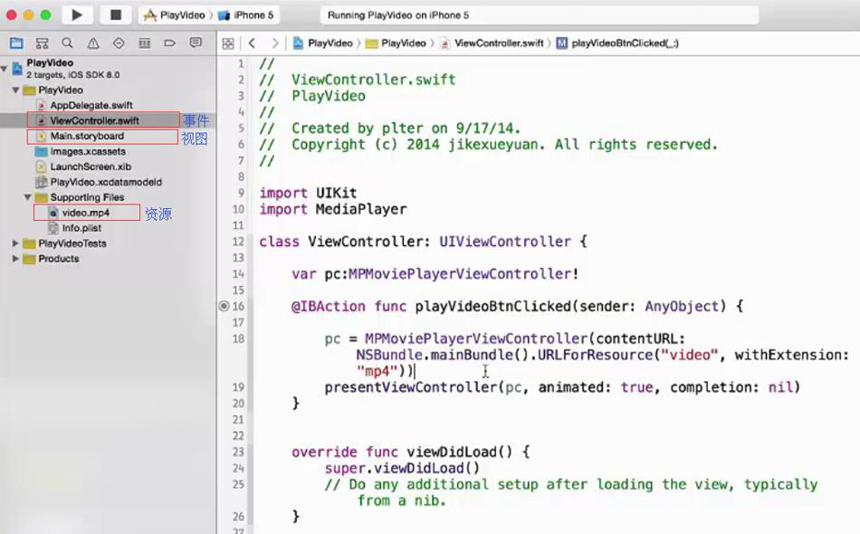Viewport: 860px width, 534px height.
Task: Open the Report navigator speech bubble icon
Action: [x=195, y=43]
